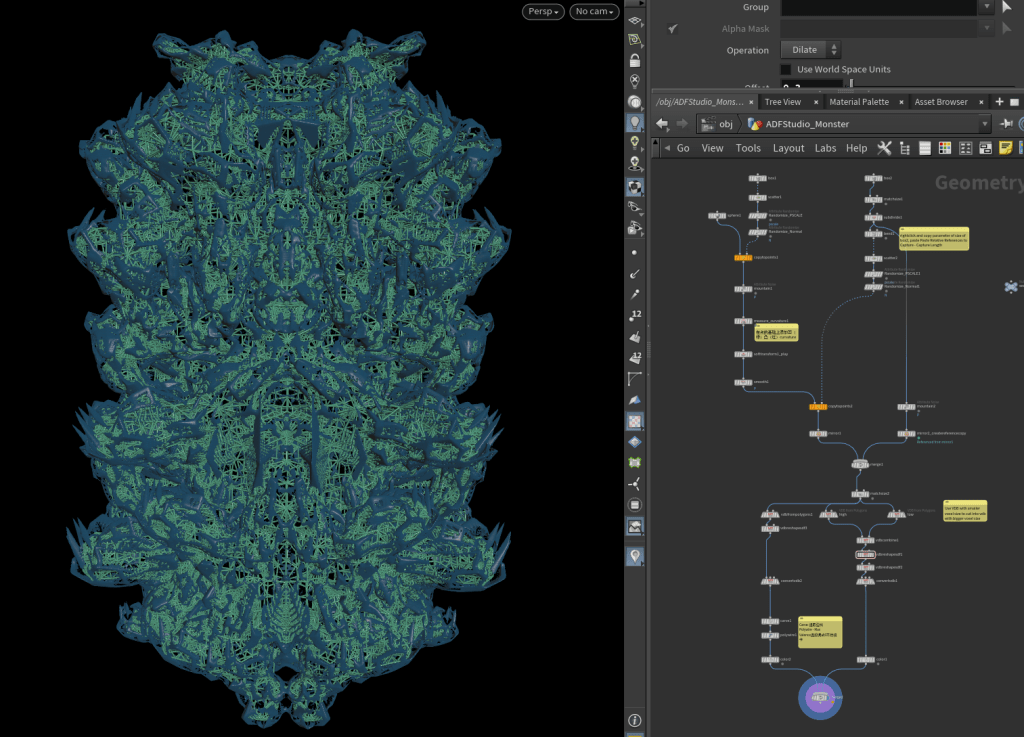This screenshot has height=737, width=1024.
Task: Click into the Group input field
Action: point(878,7)
